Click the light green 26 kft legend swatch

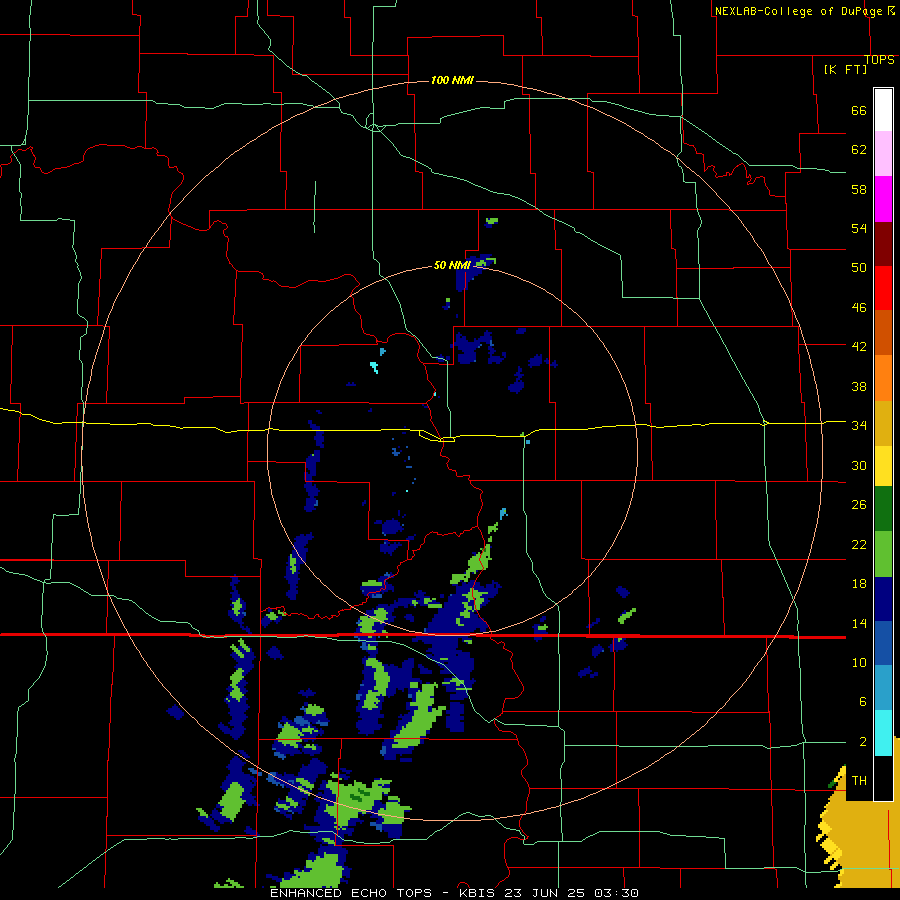pos(883,554)
